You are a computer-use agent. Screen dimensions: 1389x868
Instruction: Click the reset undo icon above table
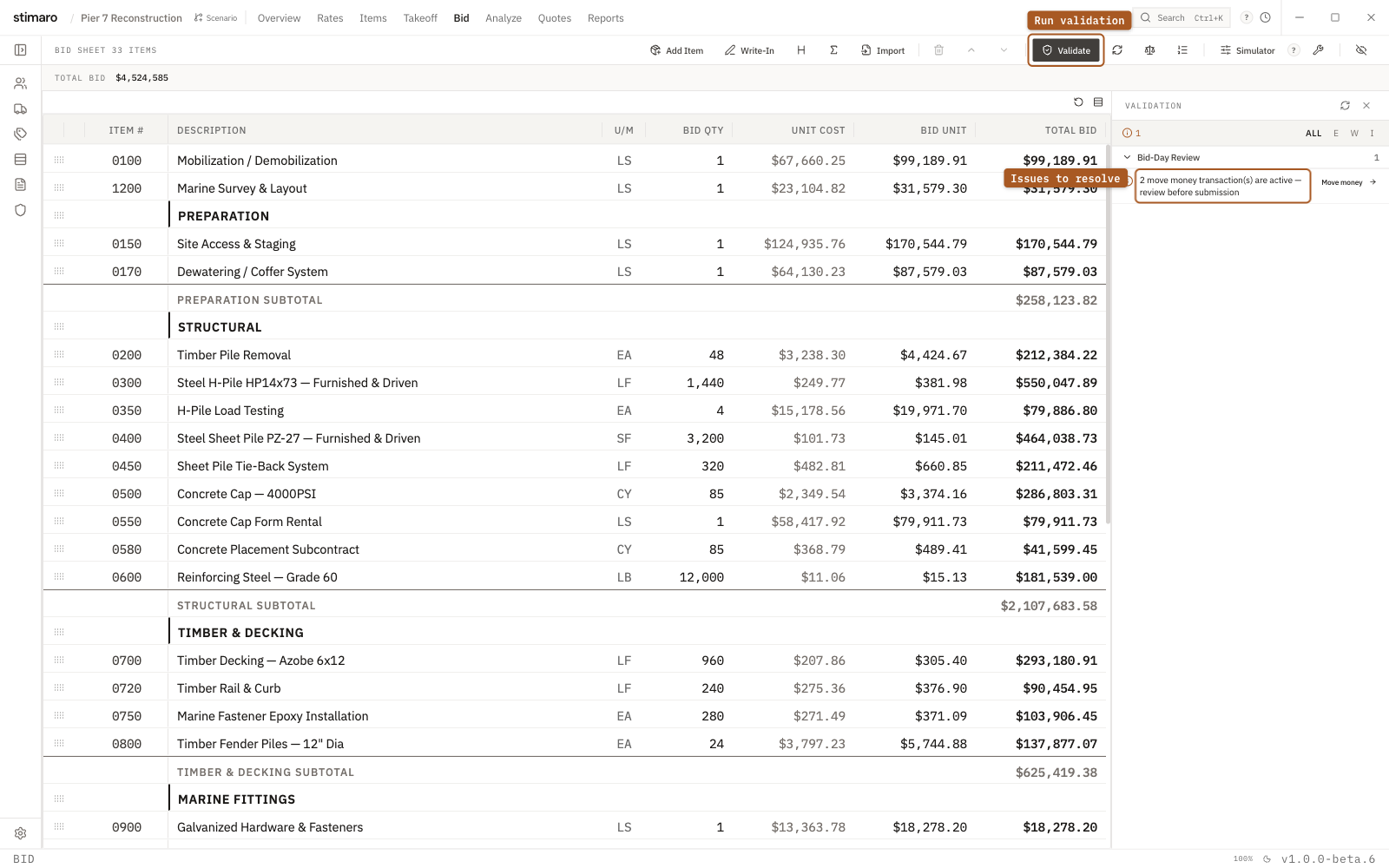1078,102
